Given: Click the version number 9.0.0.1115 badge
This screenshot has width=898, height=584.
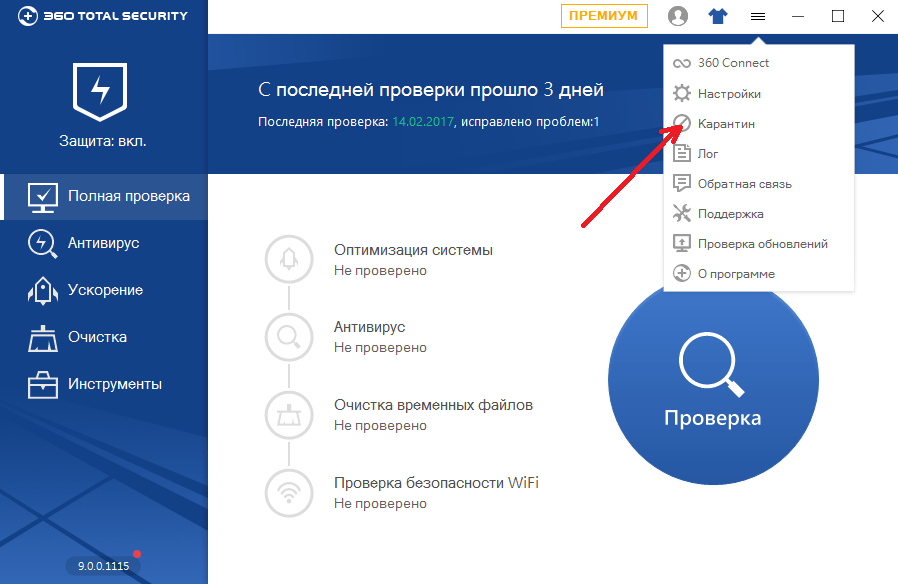Looking at the screenshot, I should [x=104, y=566].
